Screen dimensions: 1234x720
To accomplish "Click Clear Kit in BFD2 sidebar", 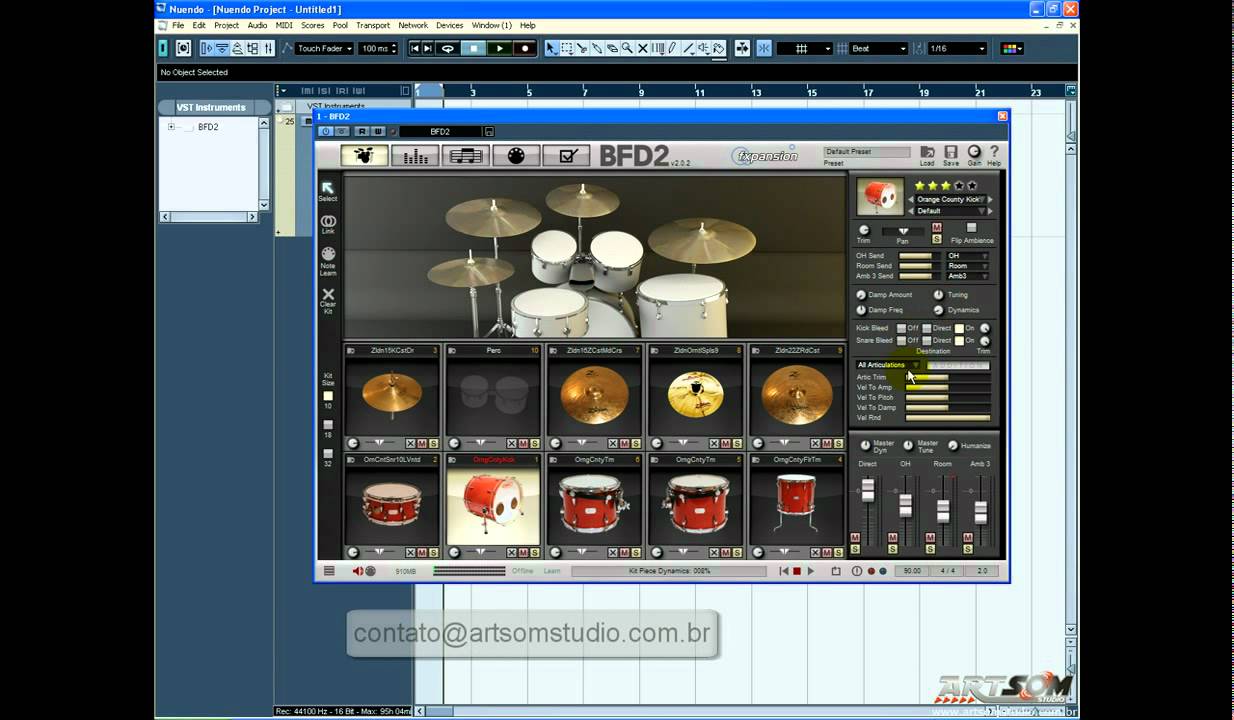I will click(328, 300).
